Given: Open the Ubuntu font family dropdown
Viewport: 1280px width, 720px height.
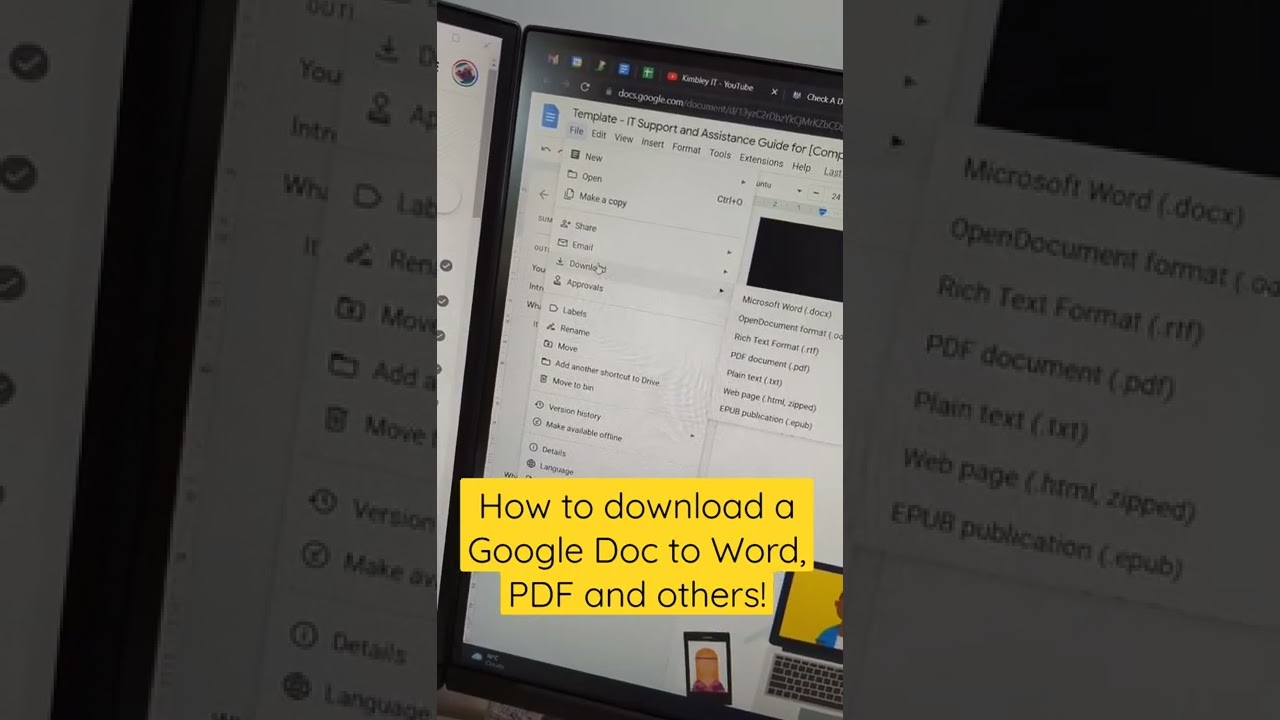Looking at the screenshot, I should click(776, 186).
